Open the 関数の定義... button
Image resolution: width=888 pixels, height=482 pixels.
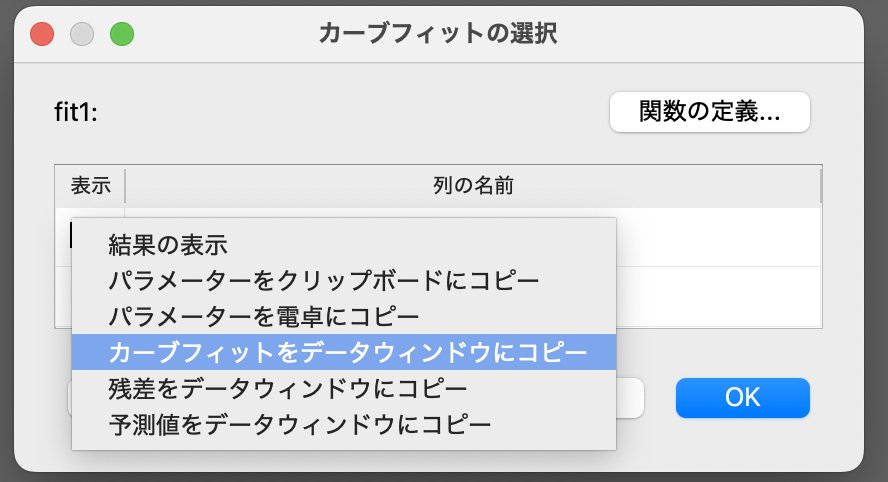[709, 112]
